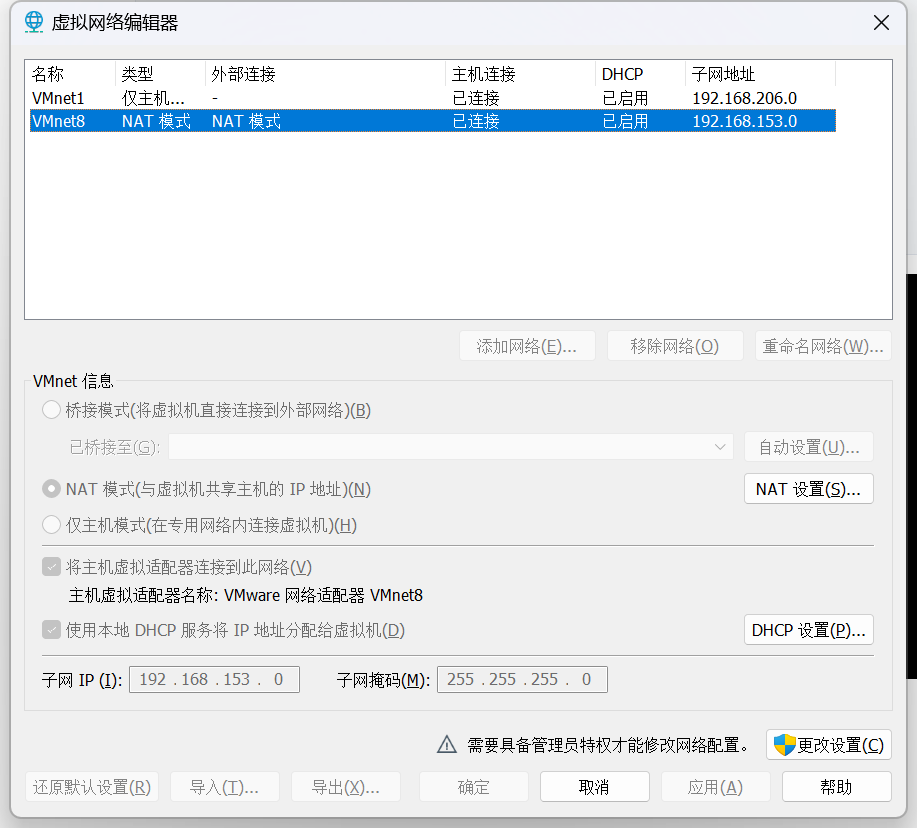The height and width of the screenshot is (828, 917).
Task: Click the DHCP column header
Action: (640, 74)
